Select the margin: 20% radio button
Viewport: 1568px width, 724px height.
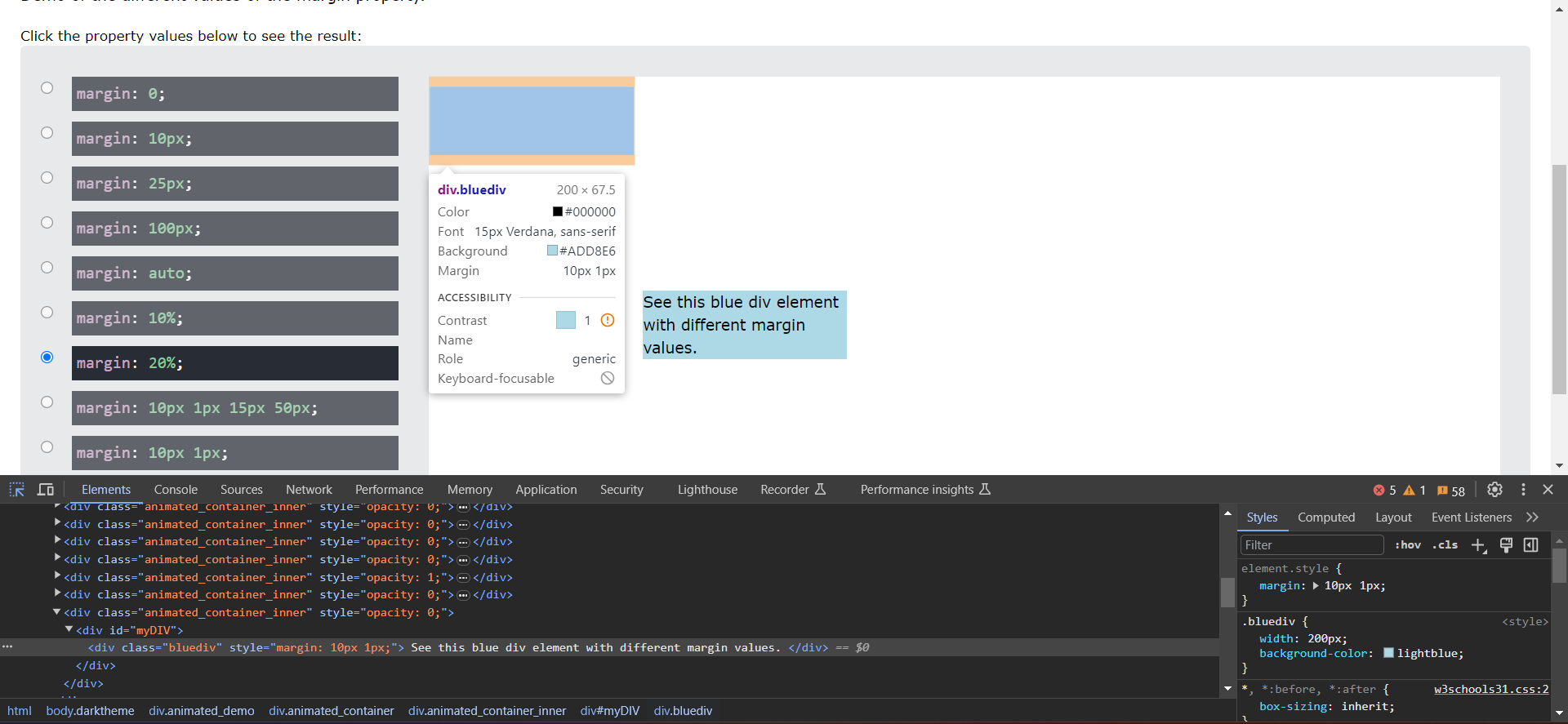(x=47, y=358)
